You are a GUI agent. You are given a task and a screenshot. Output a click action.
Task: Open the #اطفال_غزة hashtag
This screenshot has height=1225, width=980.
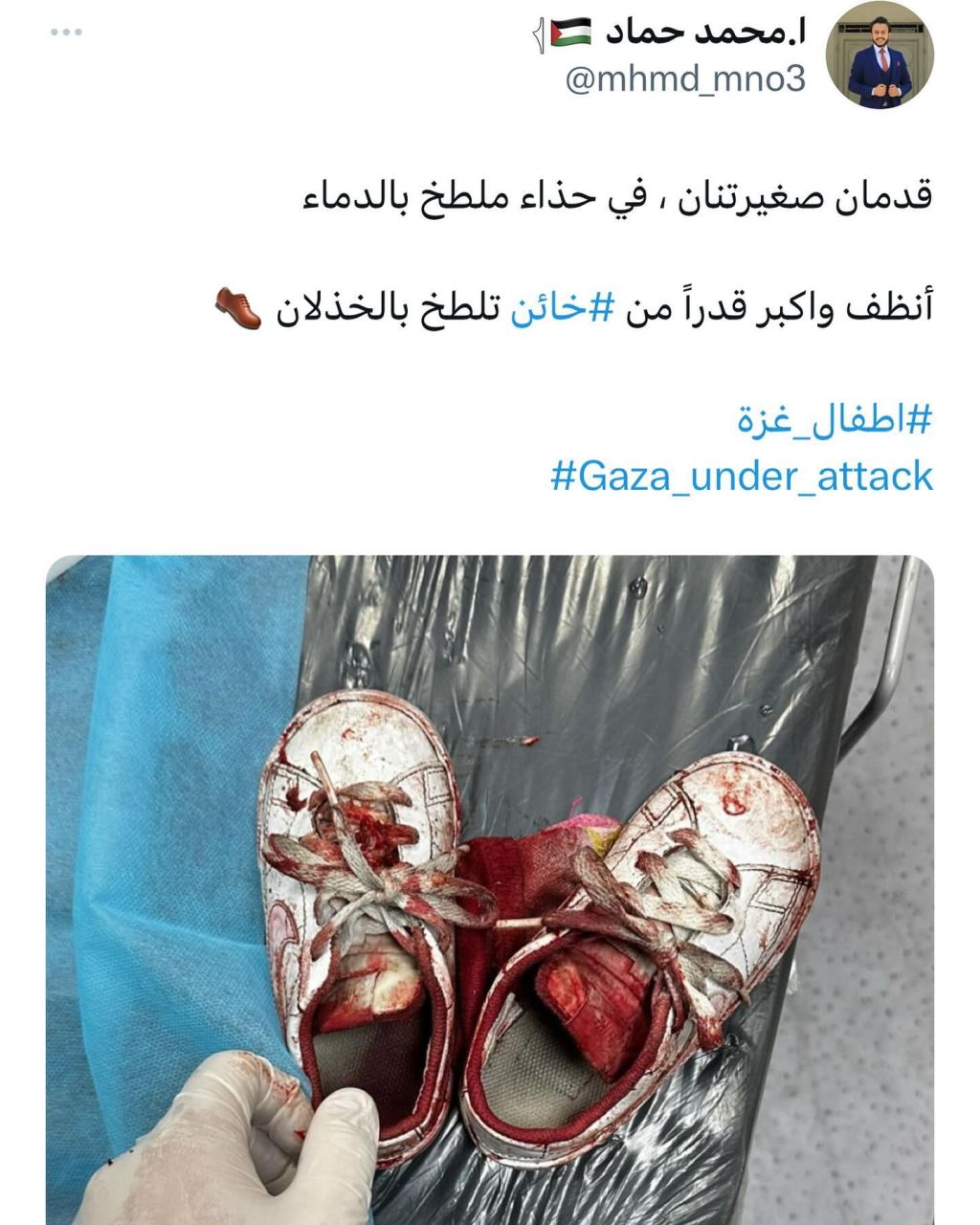pos(834,421)
